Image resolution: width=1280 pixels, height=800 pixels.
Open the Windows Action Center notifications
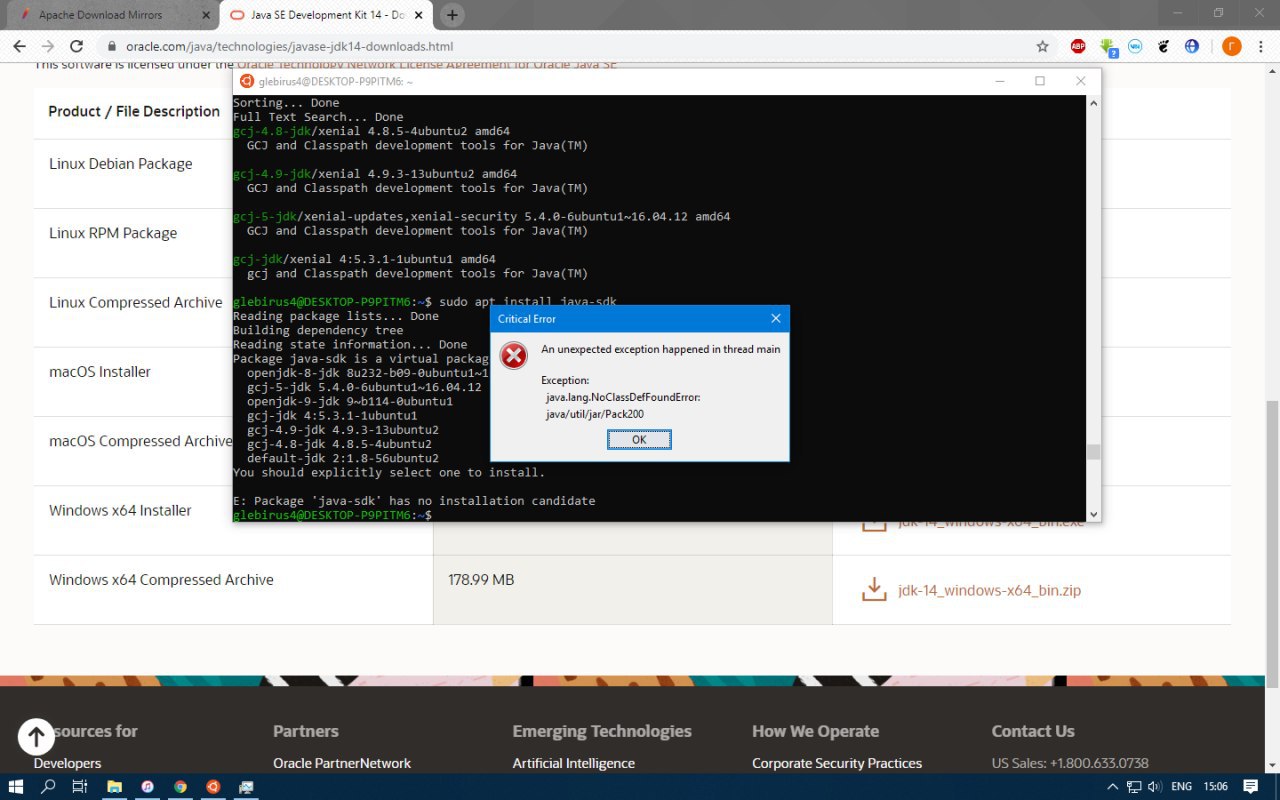1250,787
